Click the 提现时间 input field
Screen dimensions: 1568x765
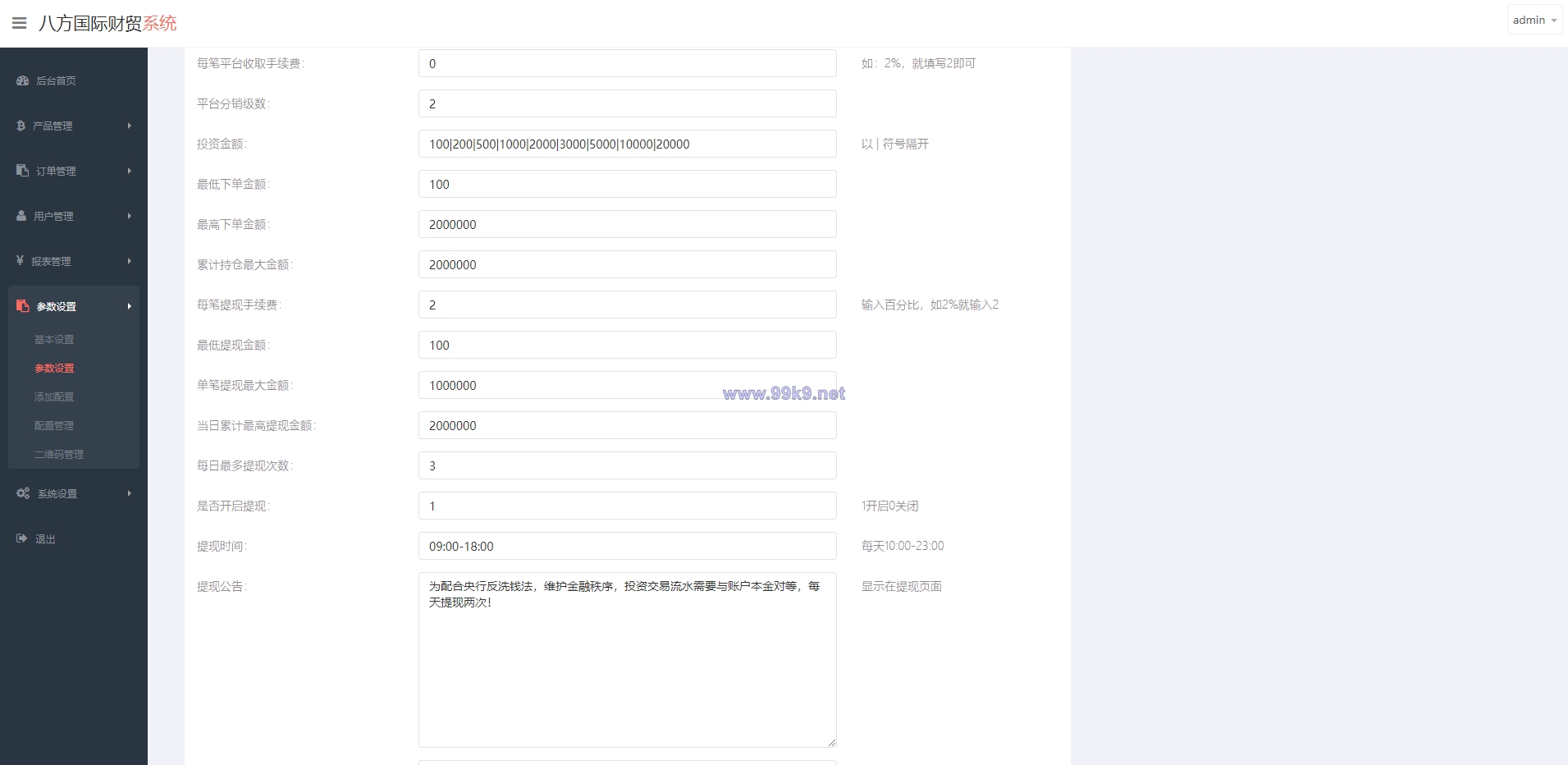(x=628, y=546)
